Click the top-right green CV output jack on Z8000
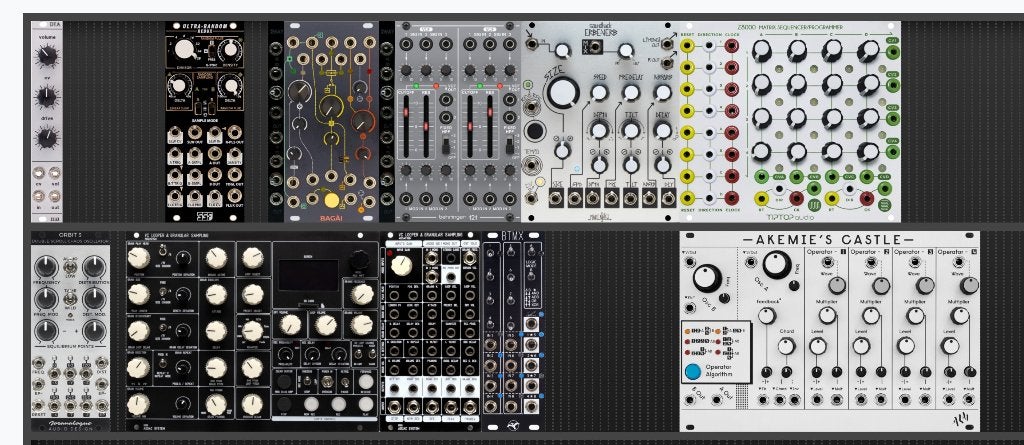The image size is (1024, 445). click(x=892, y=50)
